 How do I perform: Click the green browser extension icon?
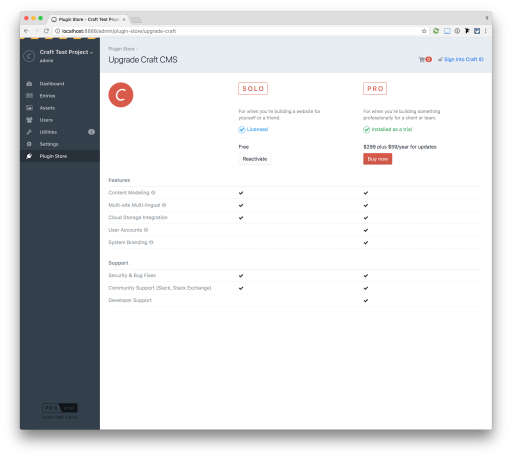pos(436,31)
